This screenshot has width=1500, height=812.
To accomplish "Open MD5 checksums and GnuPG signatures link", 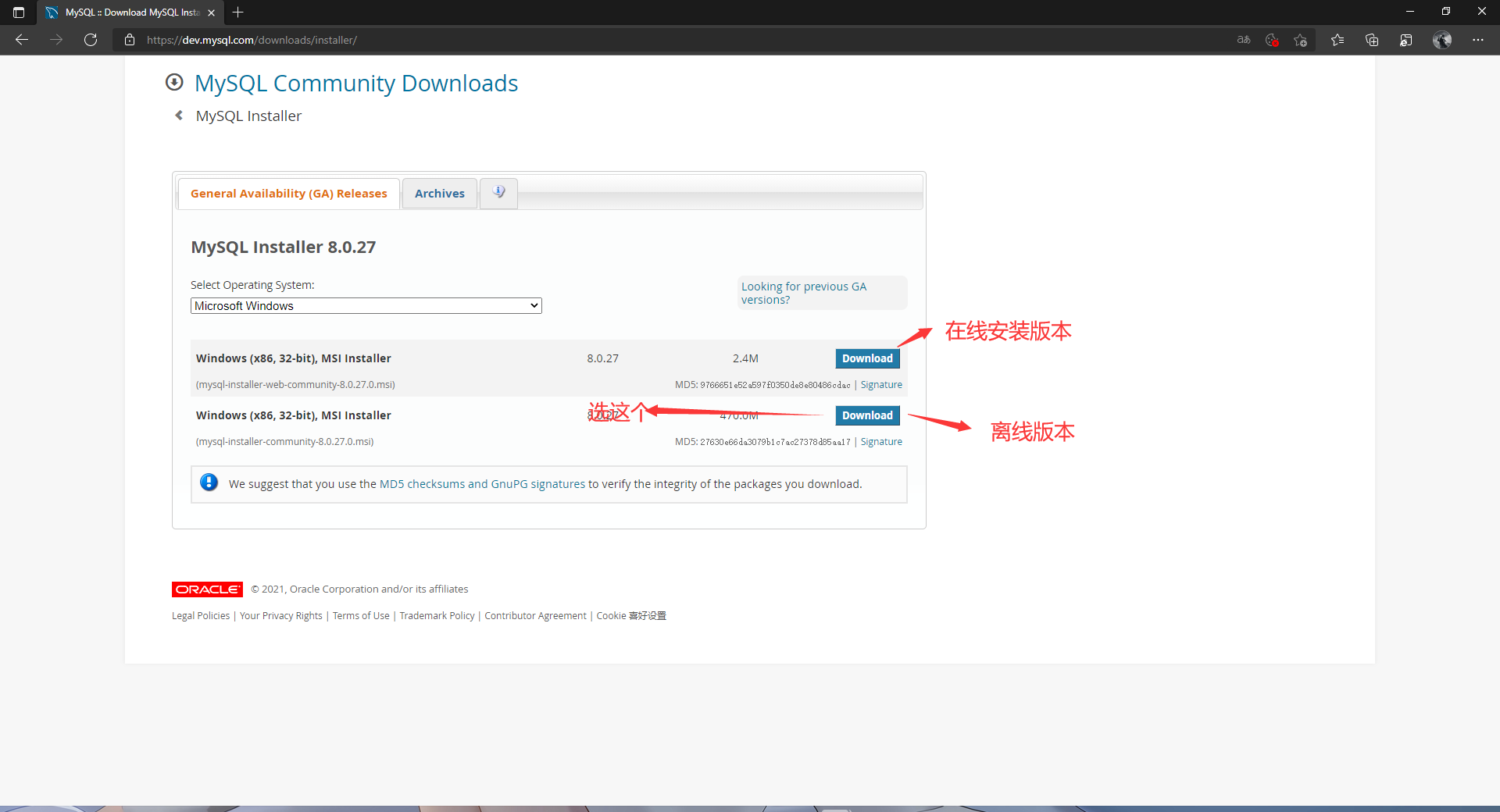I will point(482,484).
